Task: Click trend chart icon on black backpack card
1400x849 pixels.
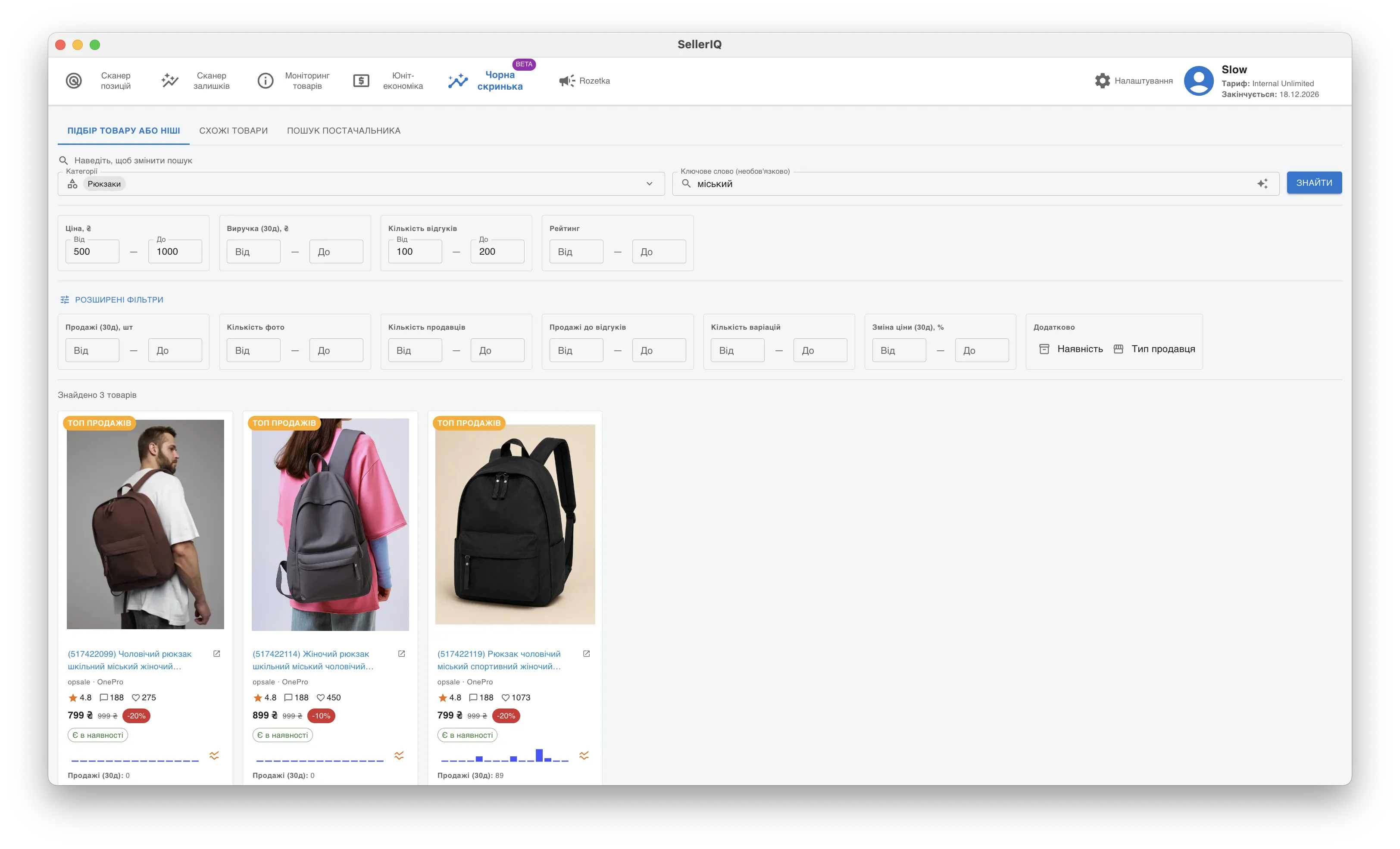Action: pos(584,755)
